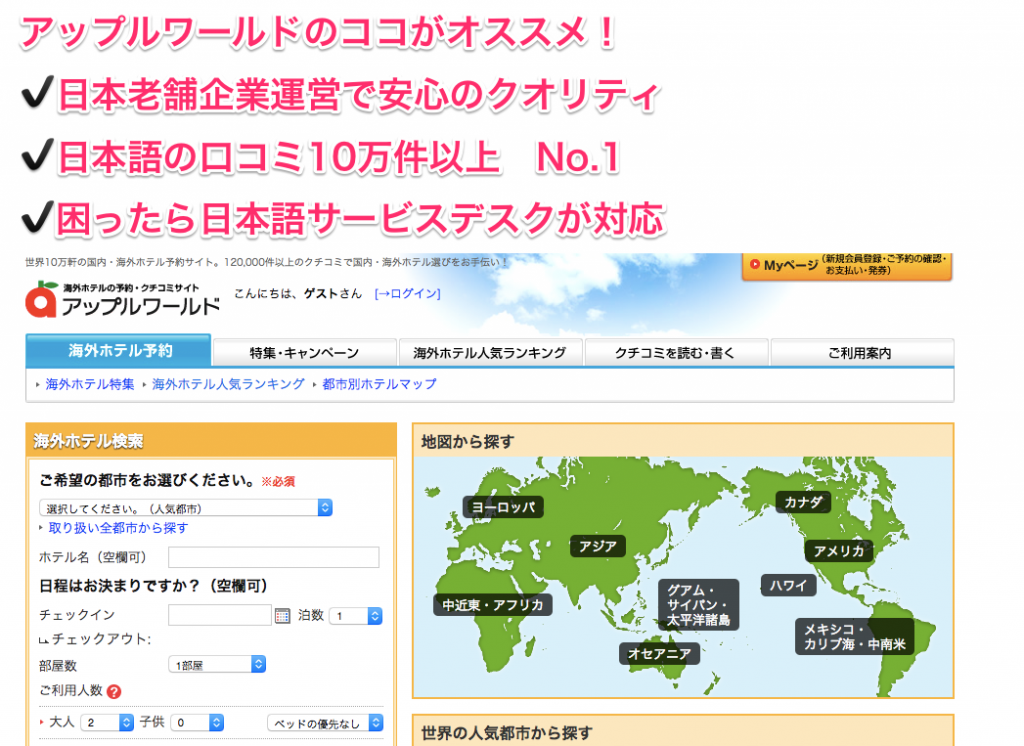Click the 海外ホテル特集 sub-navigation link

[90, 384]
